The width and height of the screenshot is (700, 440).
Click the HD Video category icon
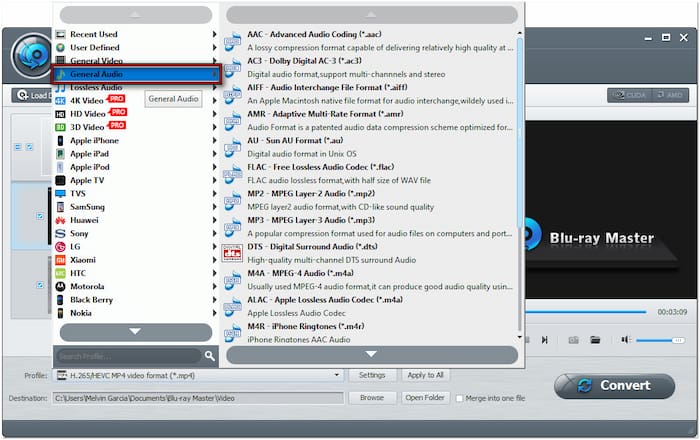click(60, 114)
